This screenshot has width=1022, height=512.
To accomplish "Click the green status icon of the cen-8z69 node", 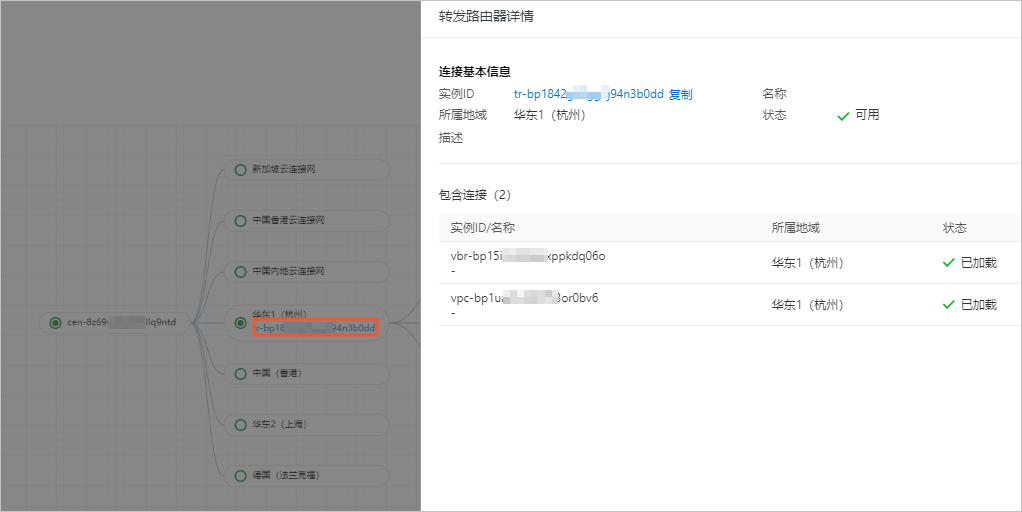I will tap(55, 322).
